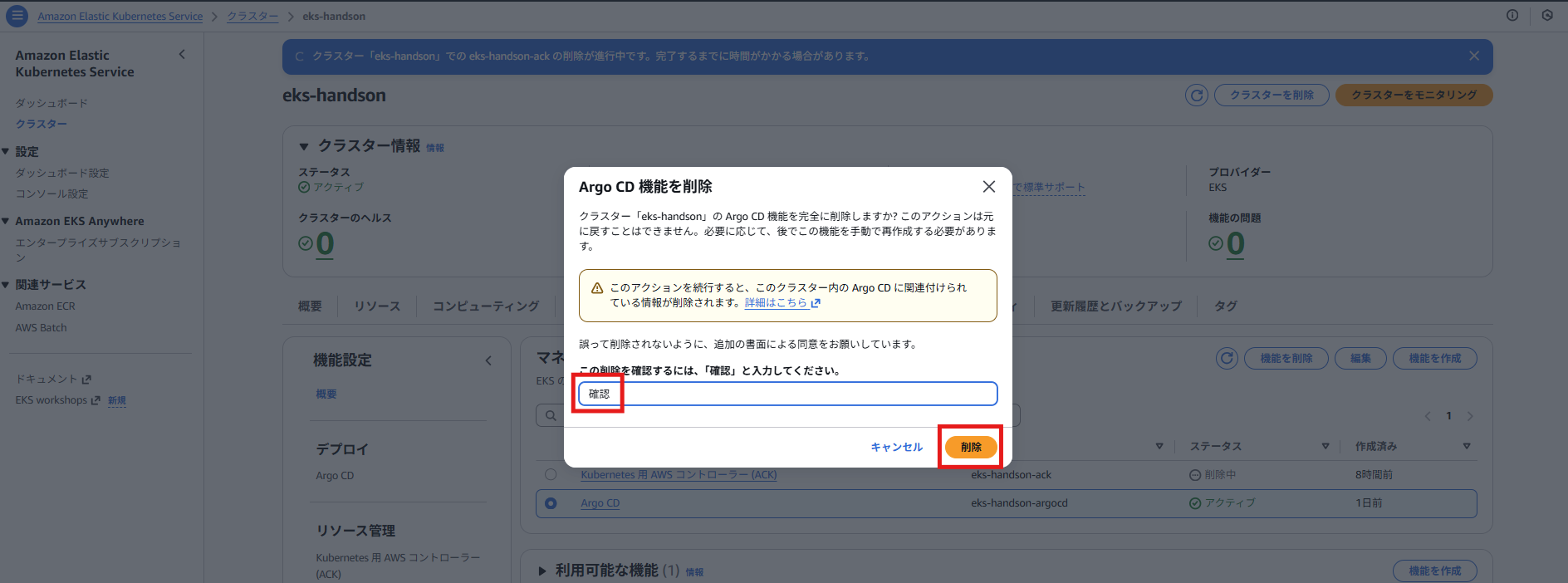Click the 削除中 status cell
This screenshot has height=583, width=1568.
tap(1213, 475)
